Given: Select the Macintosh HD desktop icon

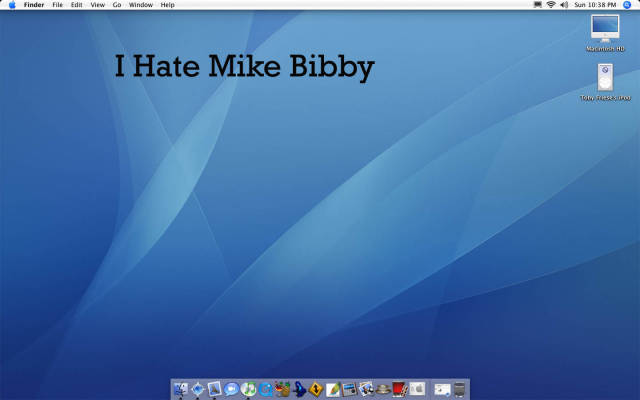Looking at the screenshot, I should point(605,29).
